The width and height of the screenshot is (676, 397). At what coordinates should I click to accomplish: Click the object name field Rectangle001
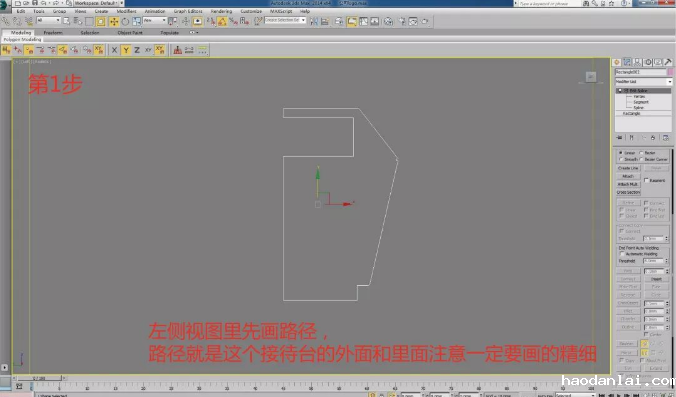click(x=641, y=72)
